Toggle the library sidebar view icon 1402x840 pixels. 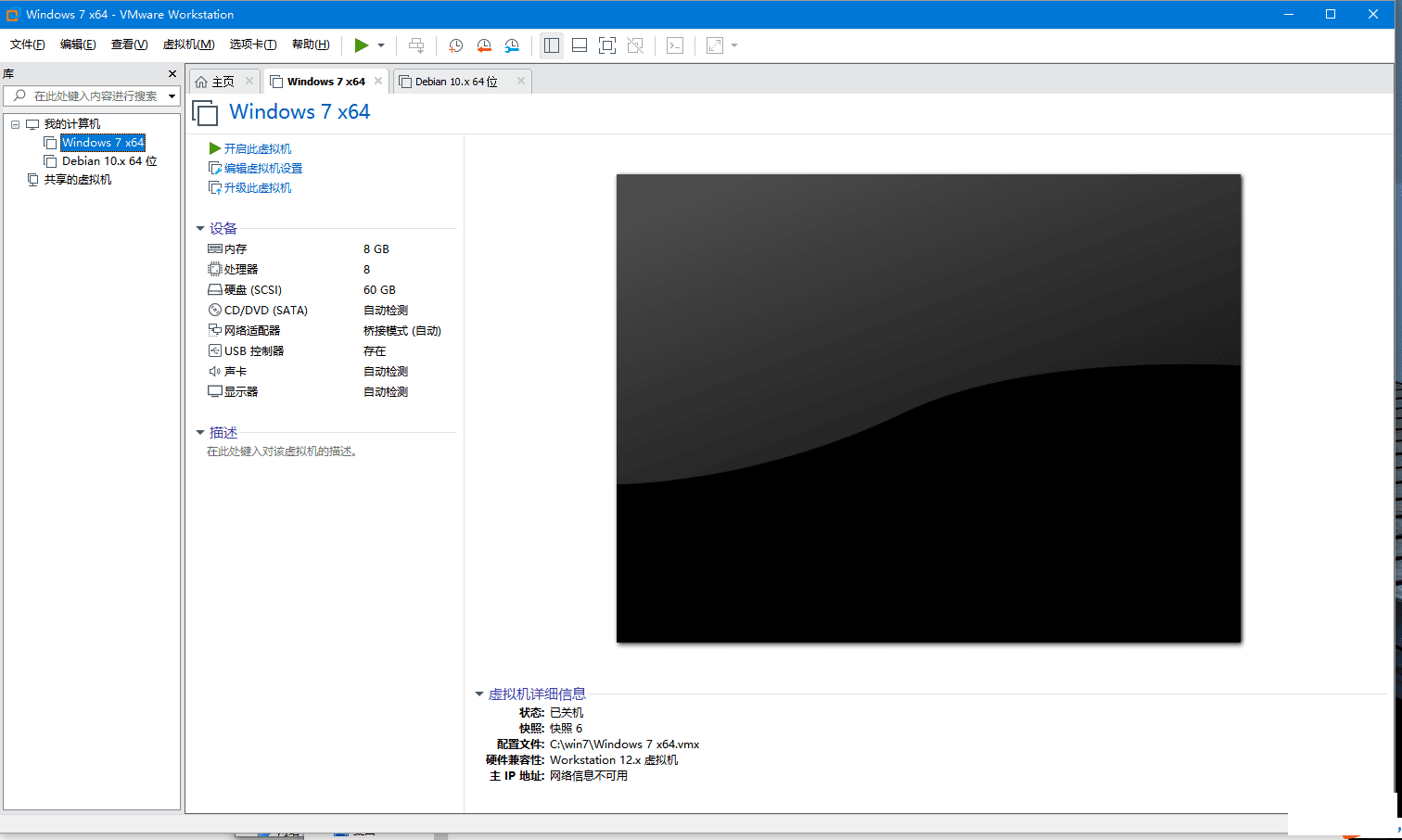[552, 45]
